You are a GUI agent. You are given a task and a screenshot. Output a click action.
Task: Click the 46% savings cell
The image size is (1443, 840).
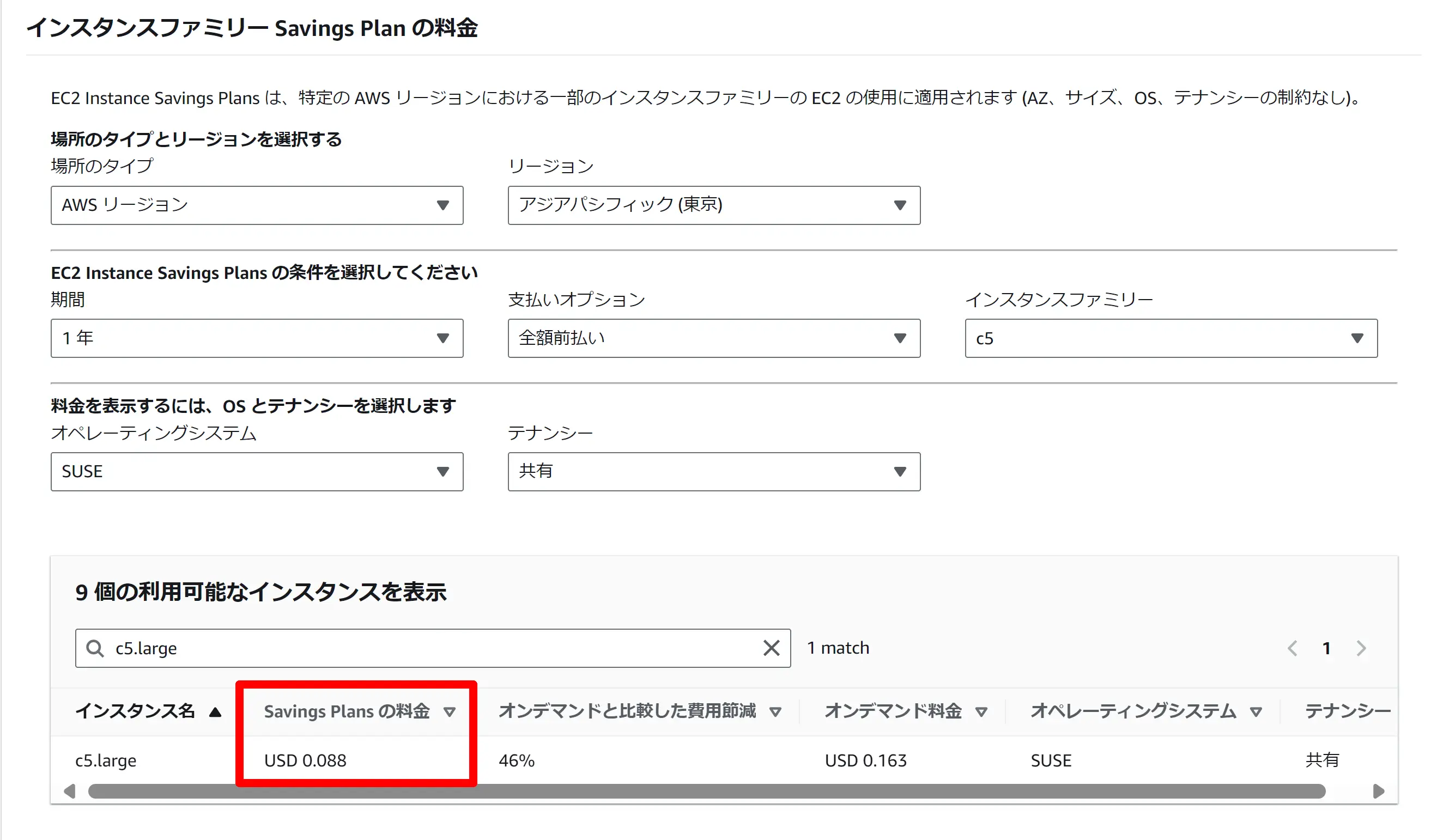(517, 760)
